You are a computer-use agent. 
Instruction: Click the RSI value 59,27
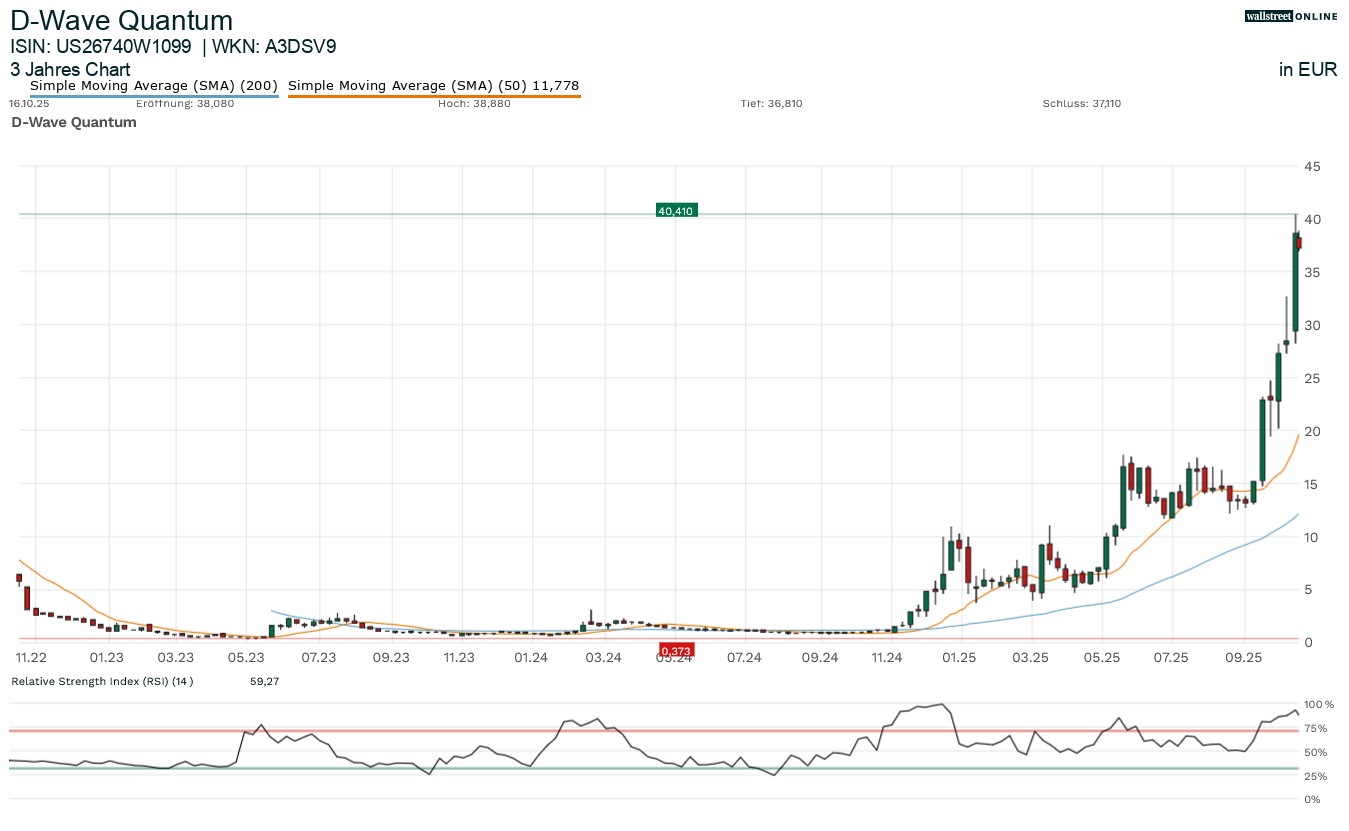click(x=265, y=681)
